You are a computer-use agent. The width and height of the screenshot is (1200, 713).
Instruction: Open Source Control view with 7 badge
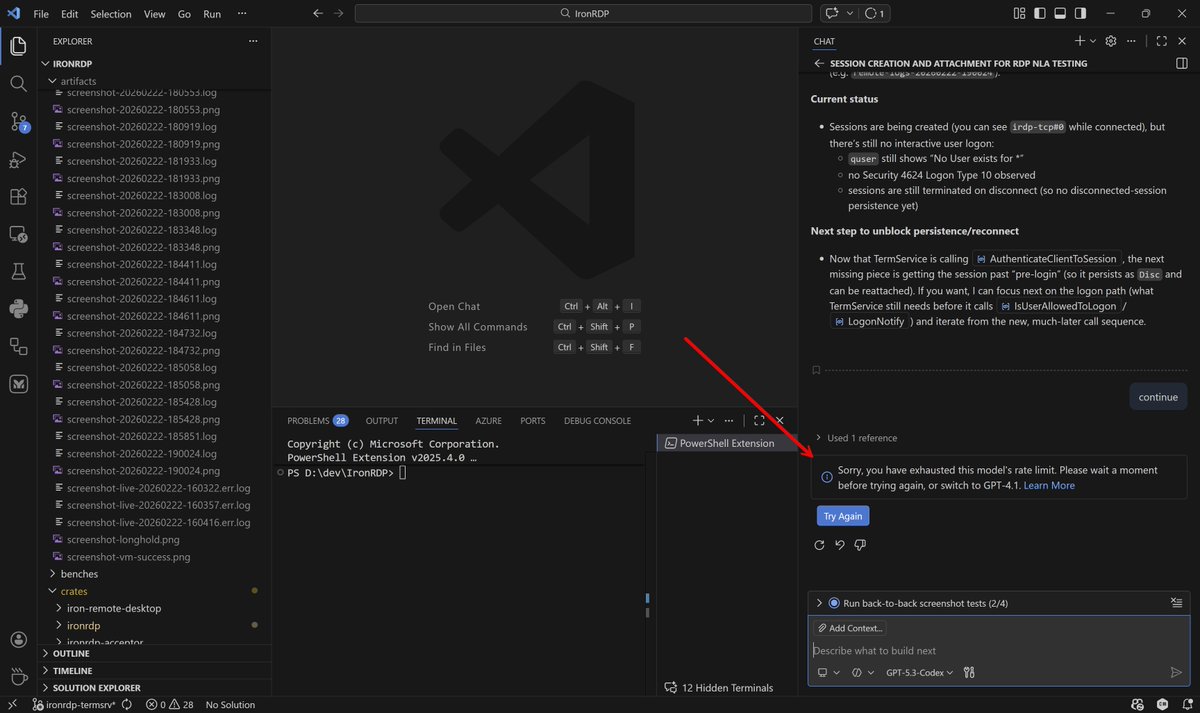click(x=18, y=122)
